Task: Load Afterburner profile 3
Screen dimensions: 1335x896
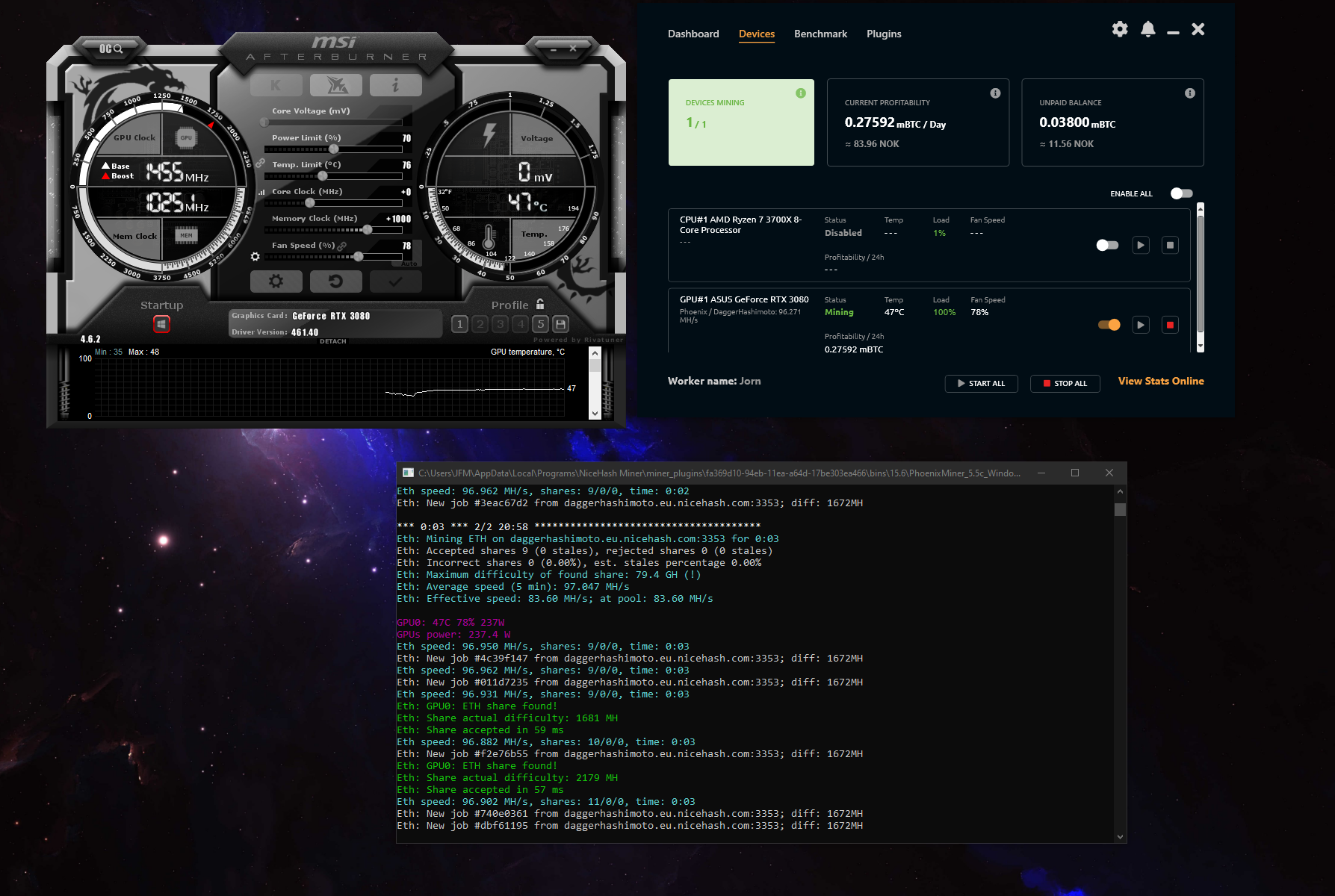Action: click(501, 323)
